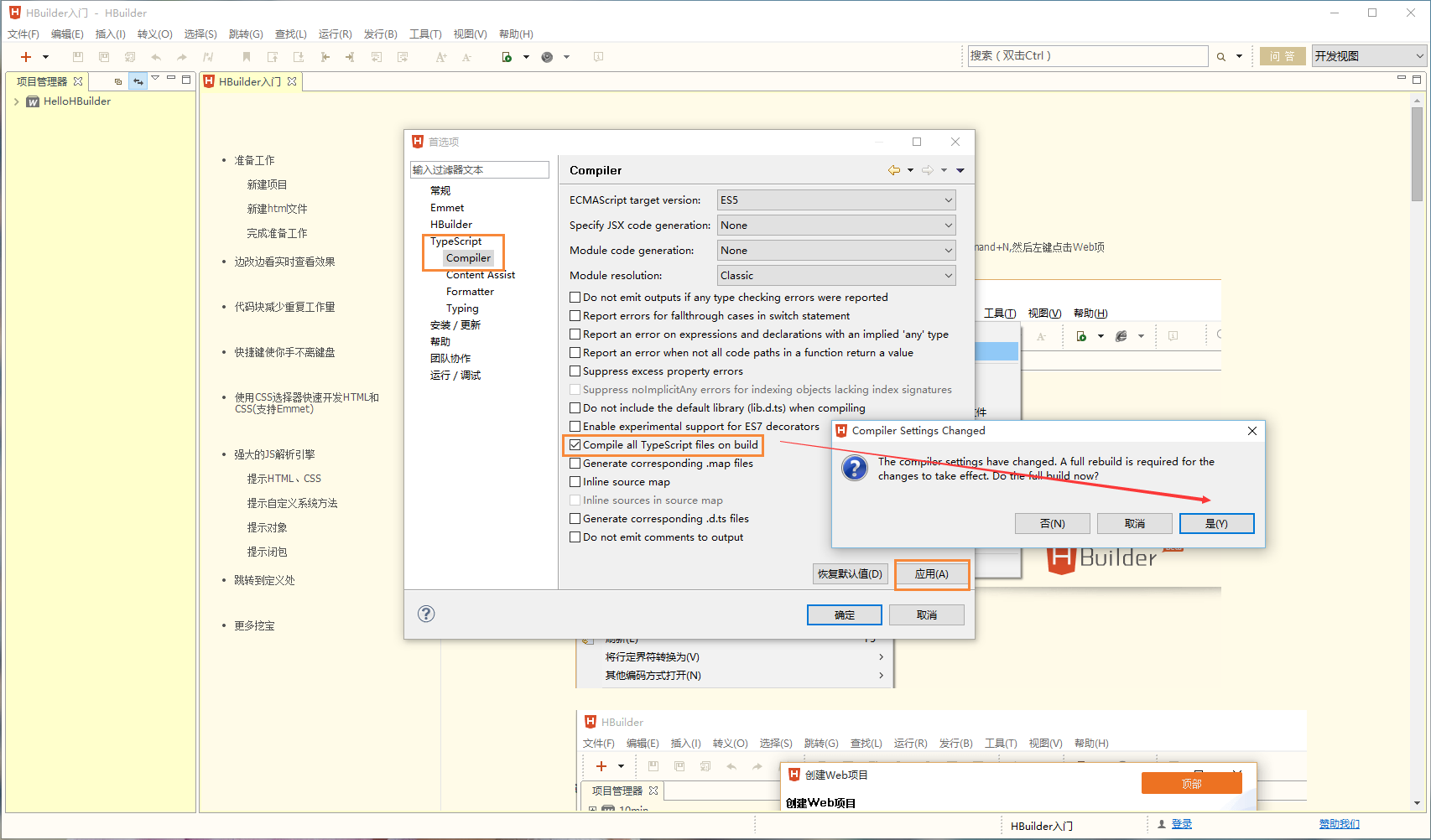The width and height of the screenshot is (1431, 840).
Task: Click the Redo arrow icon
Action: (181, 56)
